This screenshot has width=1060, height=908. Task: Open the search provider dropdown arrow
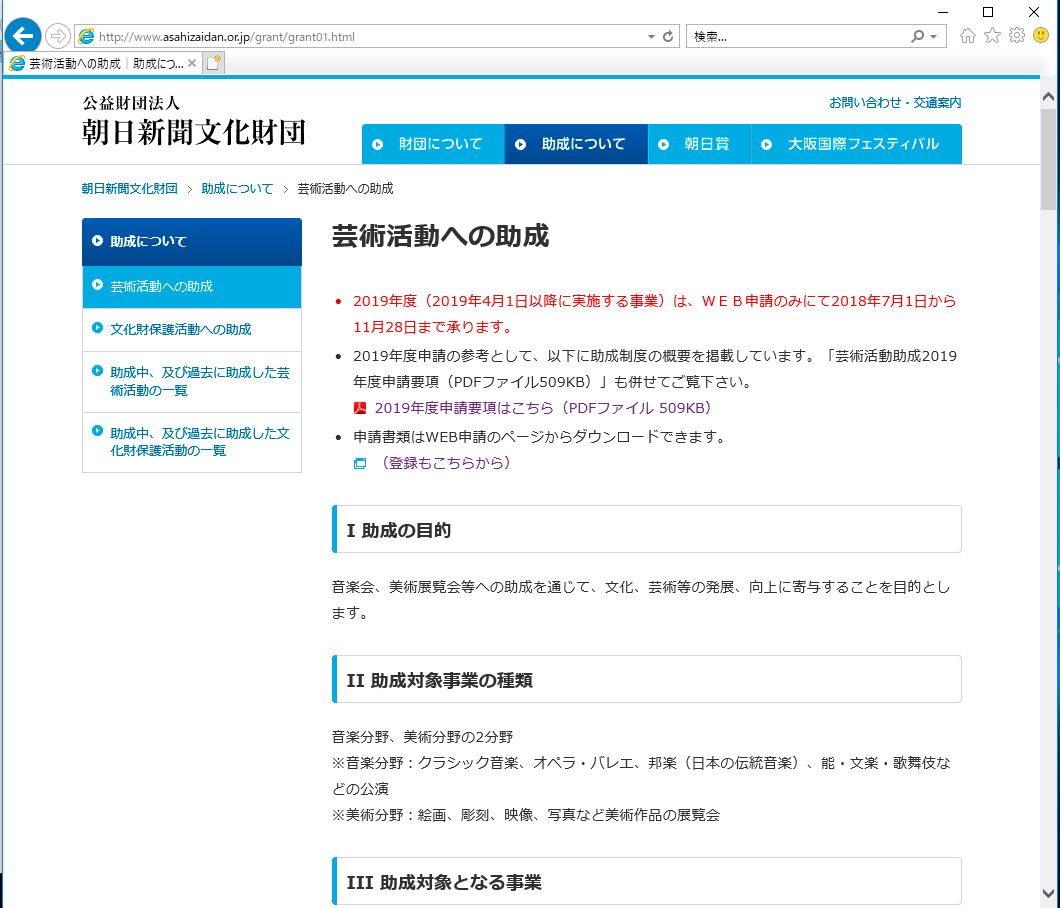click(934, 37)
